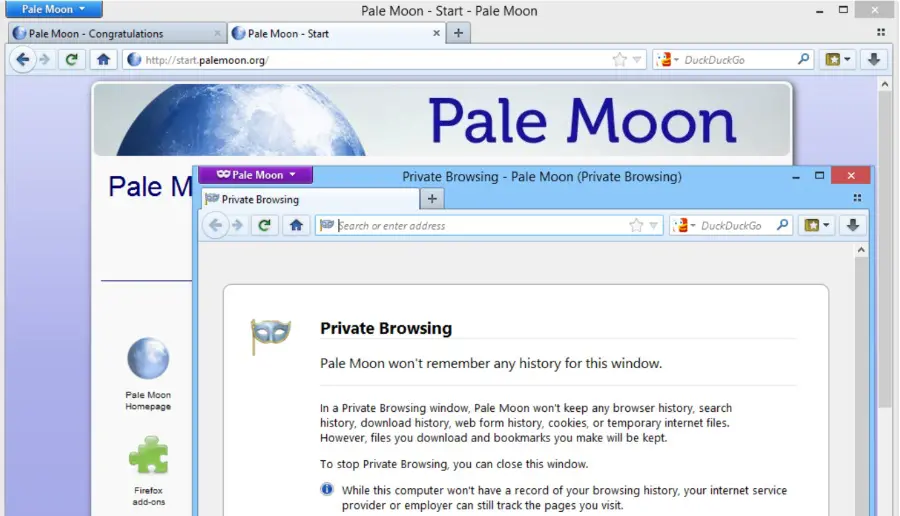Go to home page in main window
The height and width of the screenshot is (516, 900).
point(103,60)
